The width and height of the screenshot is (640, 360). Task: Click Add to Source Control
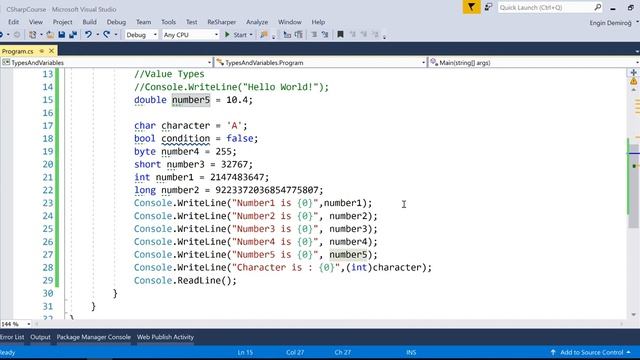pyautogui.click(x=591, y=352)
